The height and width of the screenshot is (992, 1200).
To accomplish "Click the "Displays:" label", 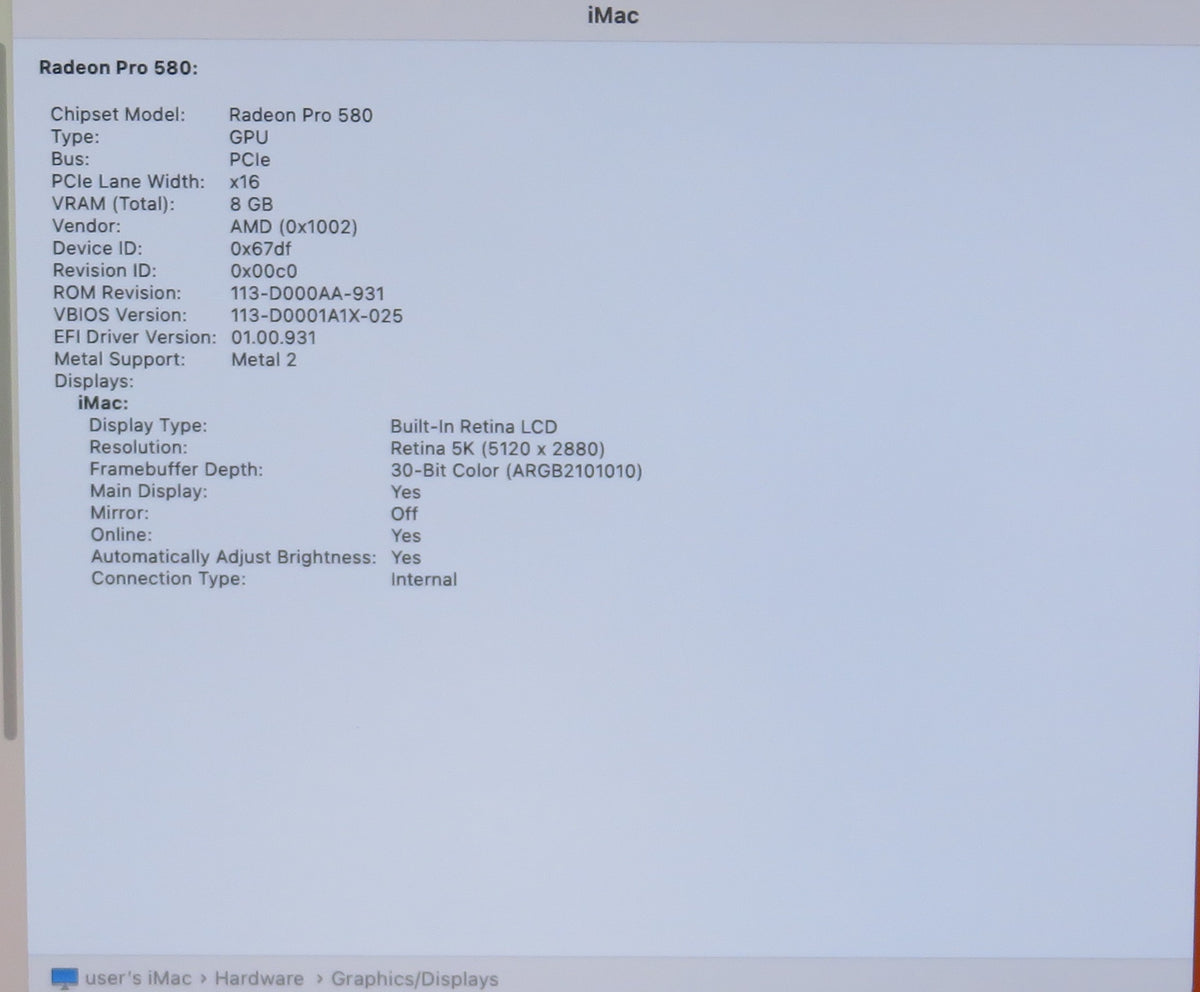I will point(94,382).
